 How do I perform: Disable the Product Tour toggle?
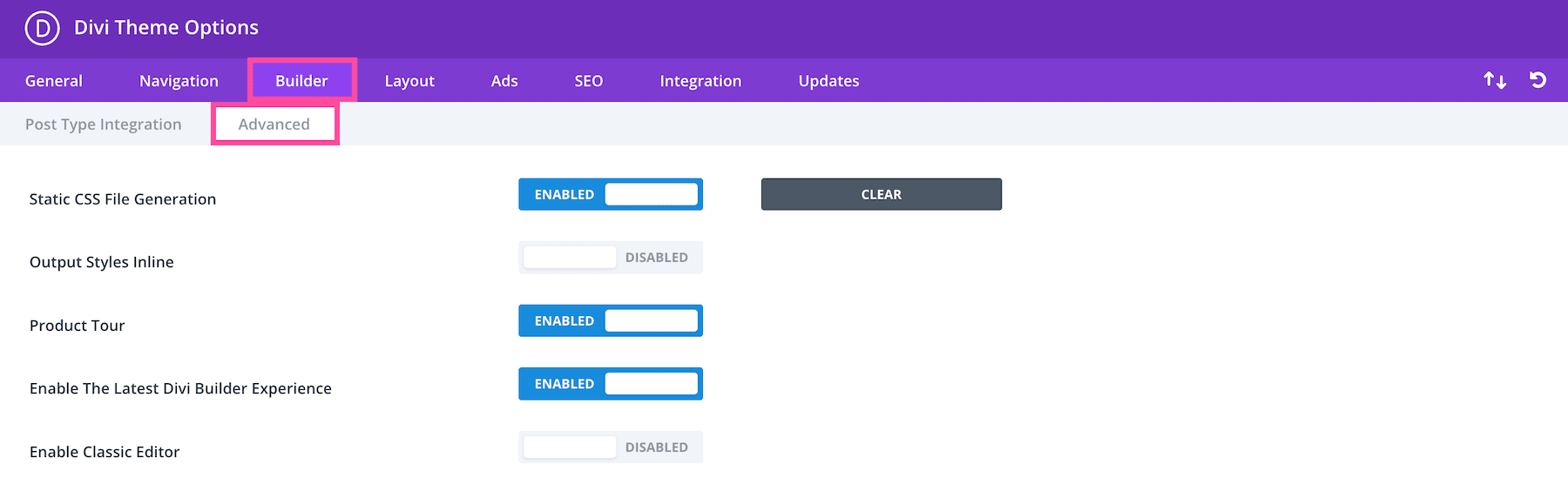click(x=611, y=320)
